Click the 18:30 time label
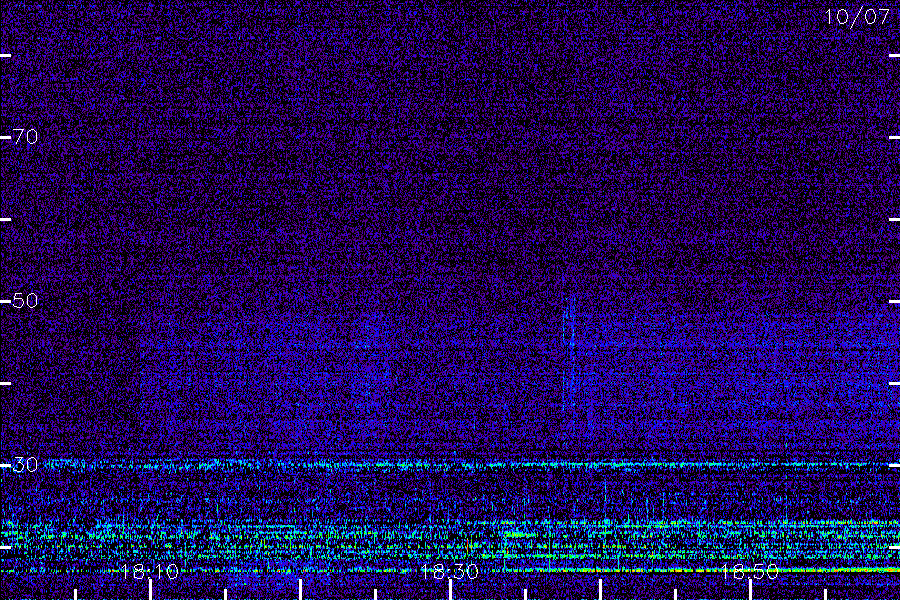The width and height of the screenshot is (900, 600). [449, 571]
